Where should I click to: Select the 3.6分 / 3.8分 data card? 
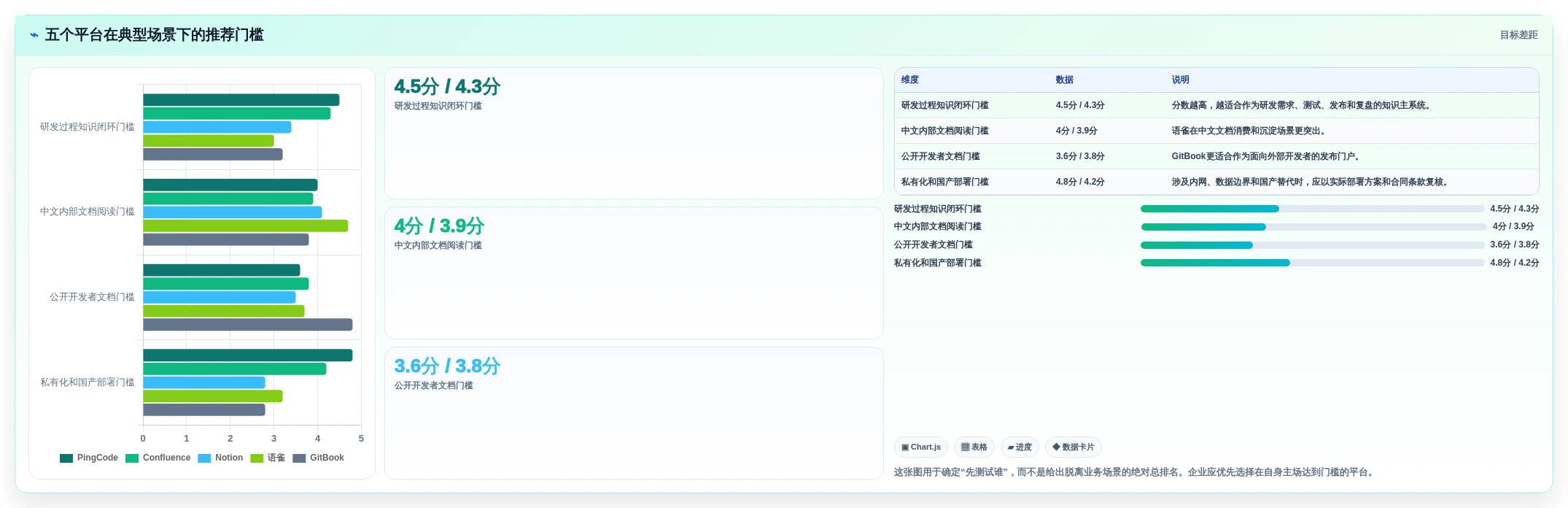(634, 413)
